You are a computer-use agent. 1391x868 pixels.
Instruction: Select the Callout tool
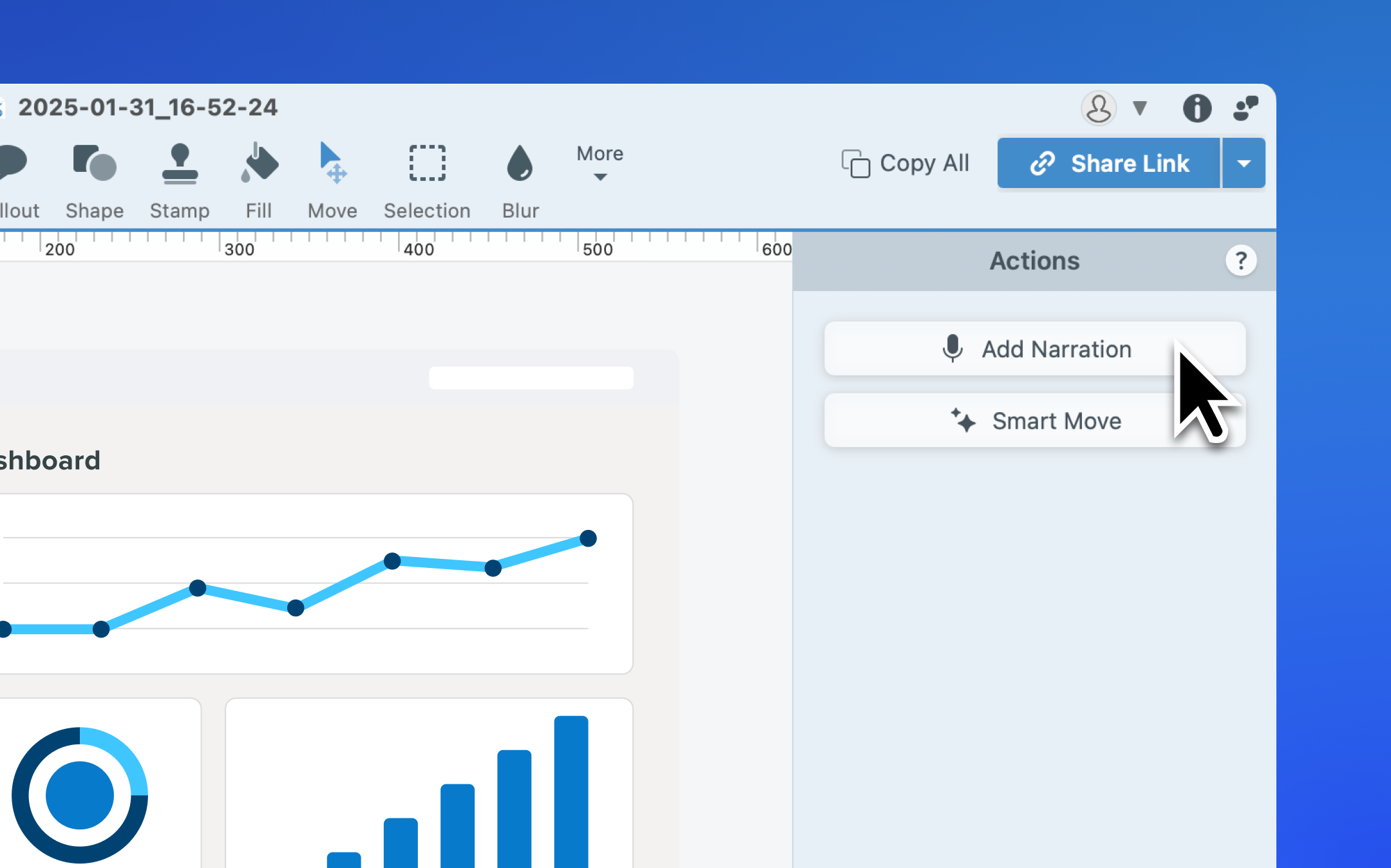(14, 164)
